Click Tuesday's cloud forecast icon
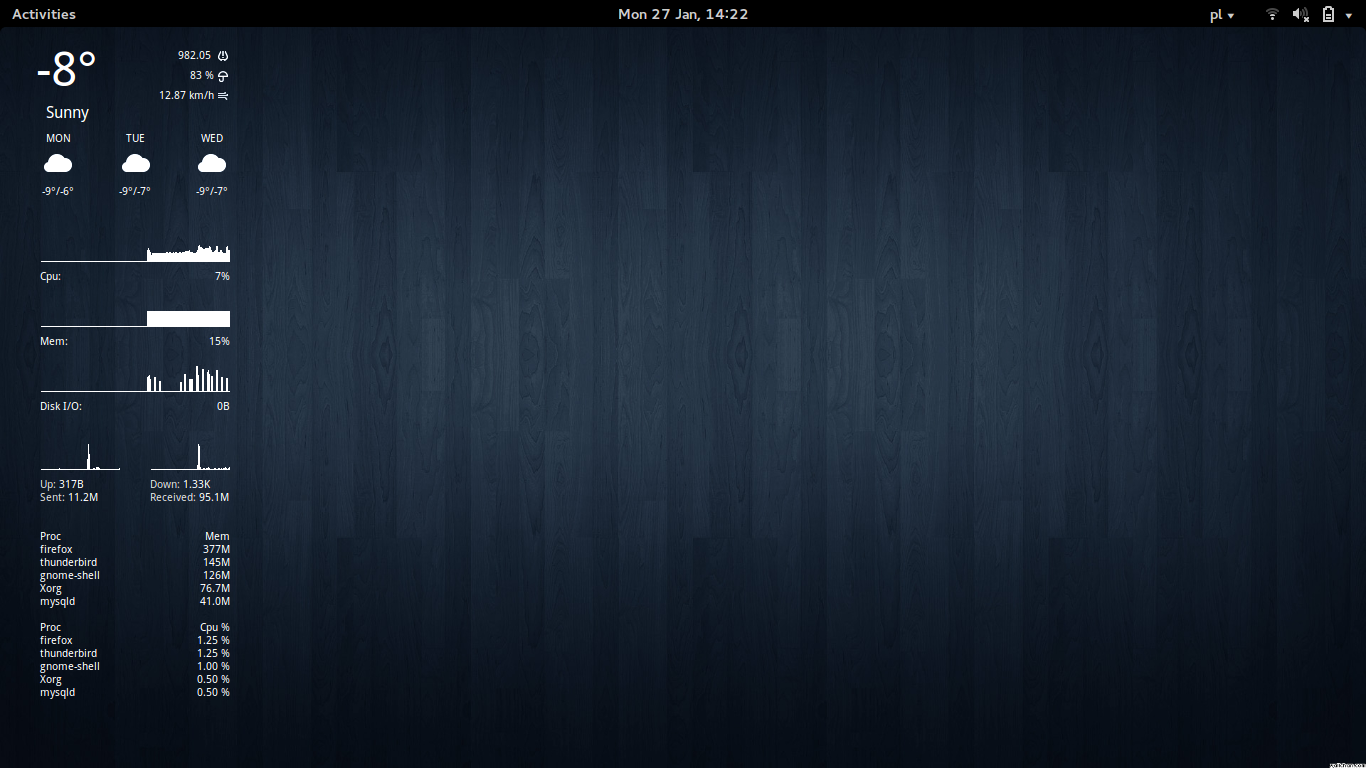Viewport: 1366px width, 768px height. coord(135,162)
